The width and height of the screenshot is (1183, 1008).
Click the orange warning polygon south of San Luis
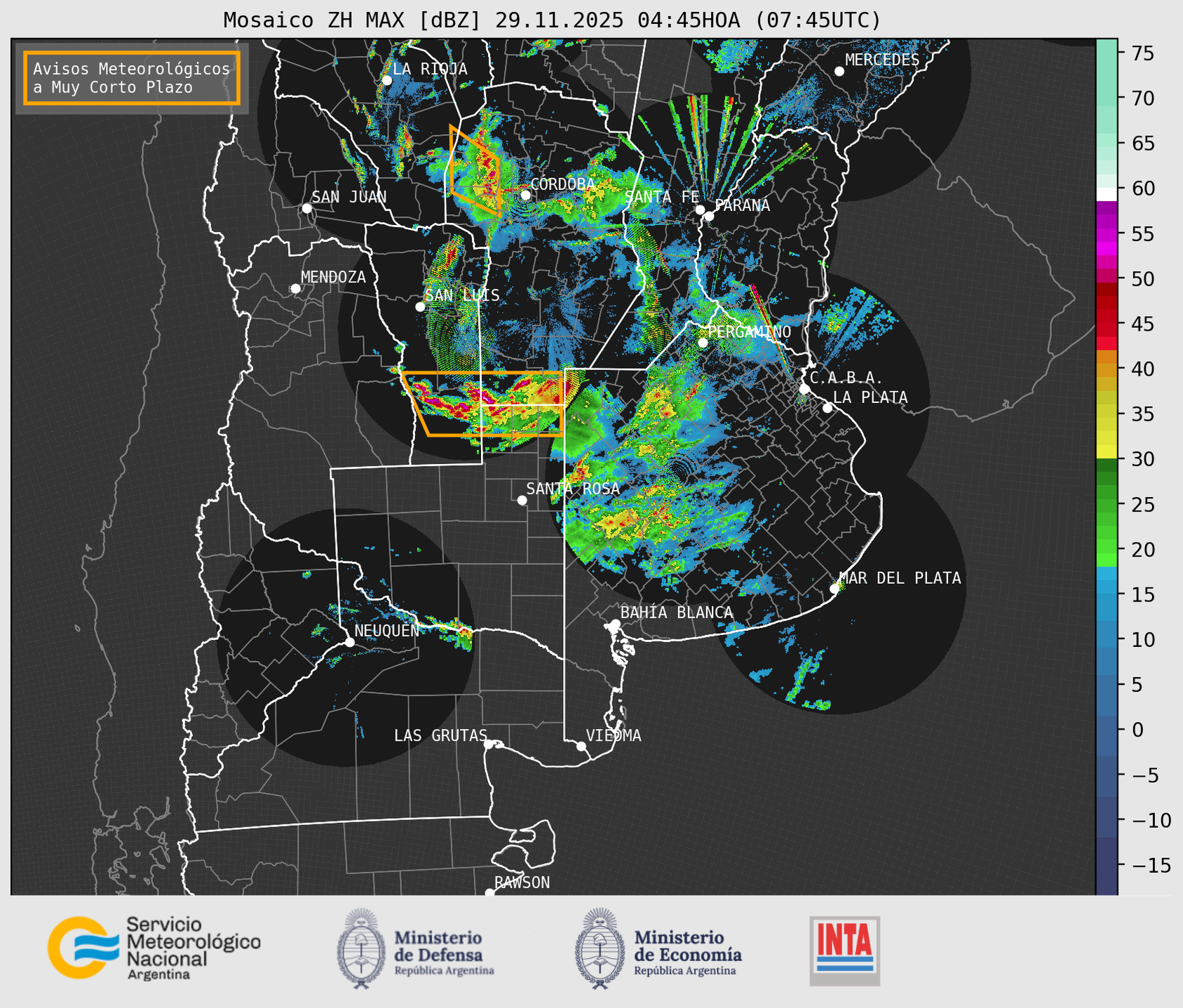coord(484,404)
